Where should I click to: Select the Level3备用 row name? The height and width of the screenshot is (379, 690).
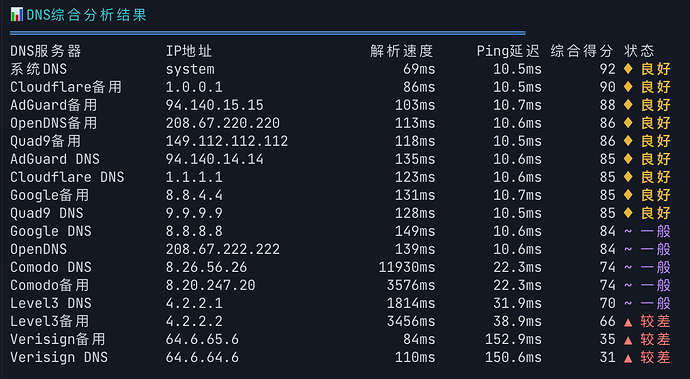click(x=50, y=322)
